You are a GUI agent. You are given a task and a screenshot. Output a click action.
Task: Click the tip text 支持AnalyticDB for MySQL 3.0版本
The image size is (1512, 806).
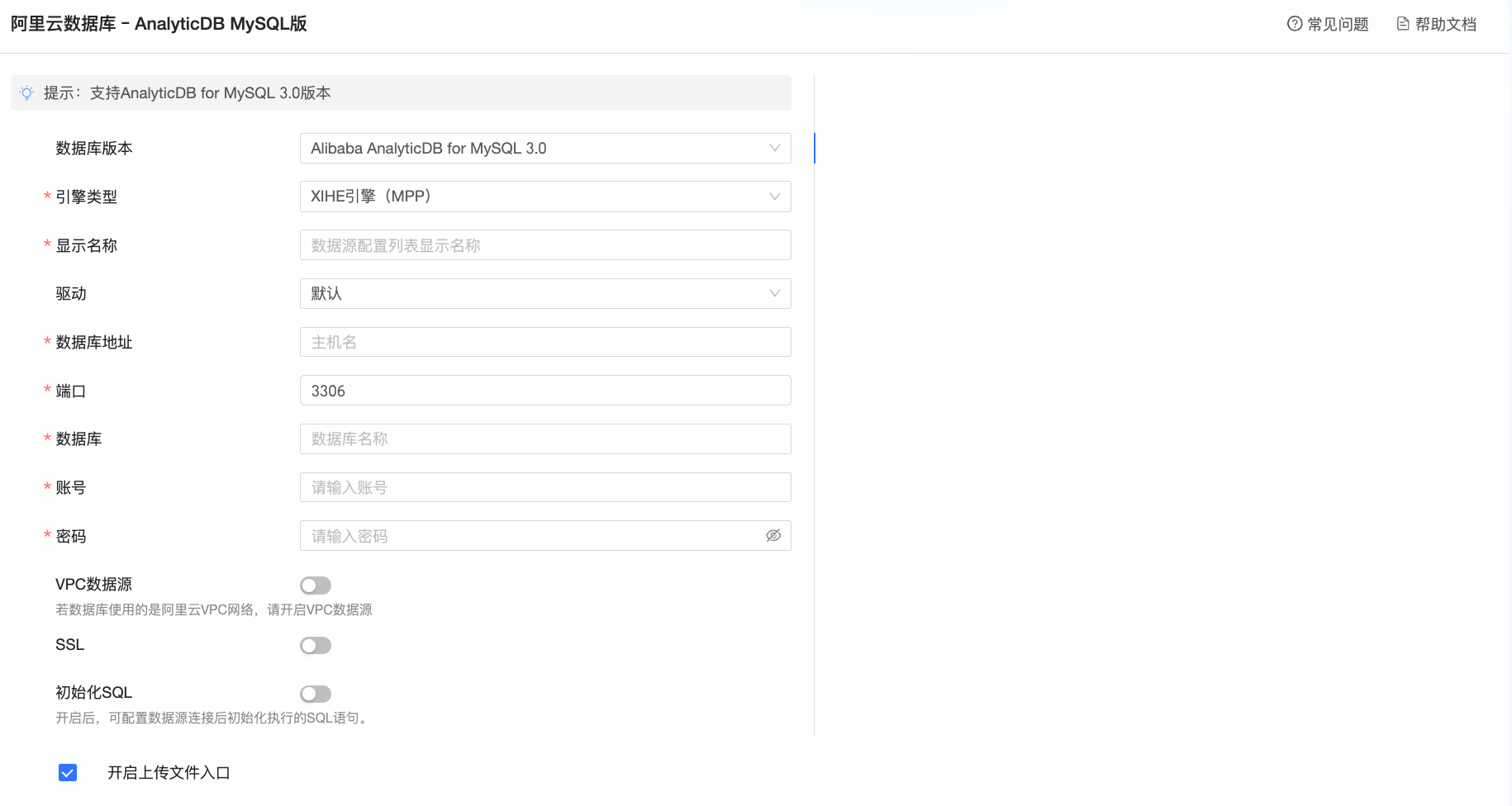coord(211,93)
